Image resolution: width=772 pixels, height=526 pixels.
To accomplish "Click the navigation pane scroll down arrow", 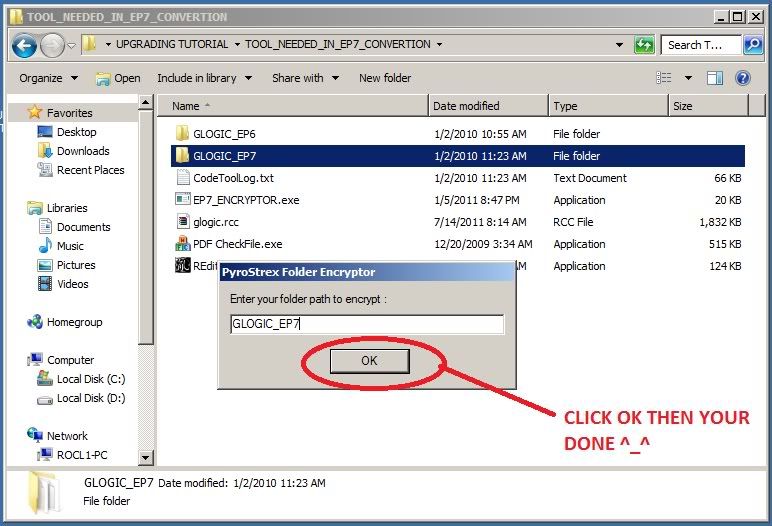I will coord(147,458).
